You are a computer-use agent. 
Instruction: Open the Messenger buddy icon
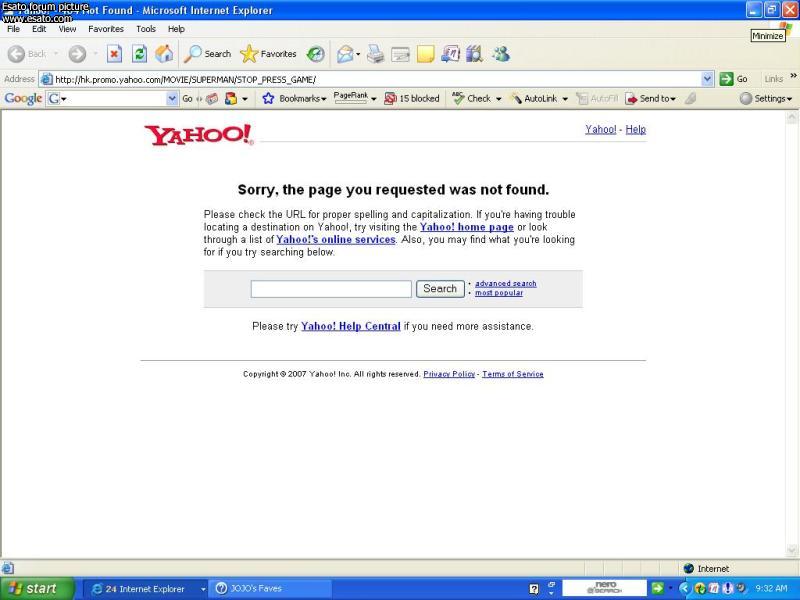point(501,54)
